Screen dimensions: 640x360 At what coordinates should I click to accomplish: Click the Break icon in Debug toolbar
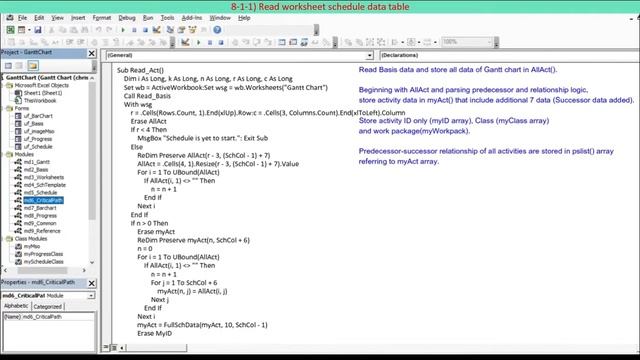(210, 42)
